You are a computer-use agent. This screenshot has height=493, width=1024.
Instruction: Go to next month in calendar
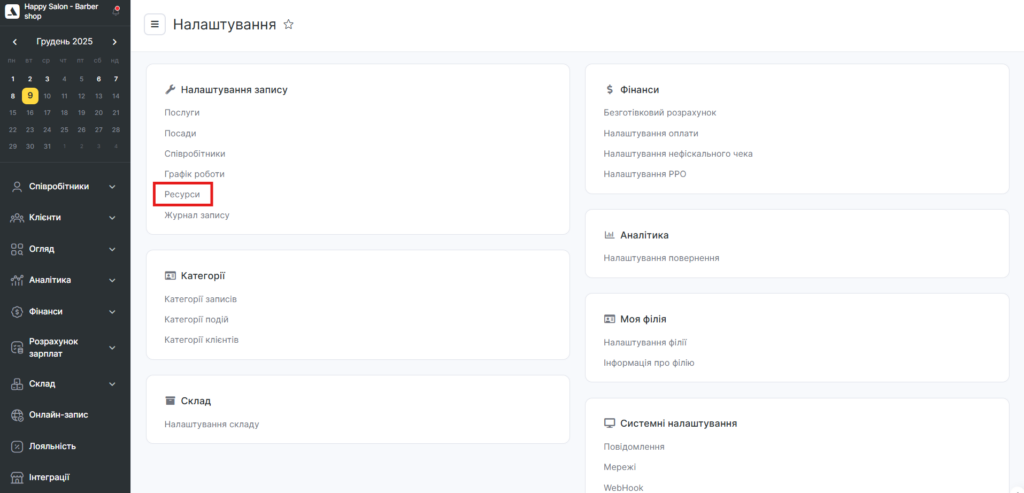pos(115,42)
